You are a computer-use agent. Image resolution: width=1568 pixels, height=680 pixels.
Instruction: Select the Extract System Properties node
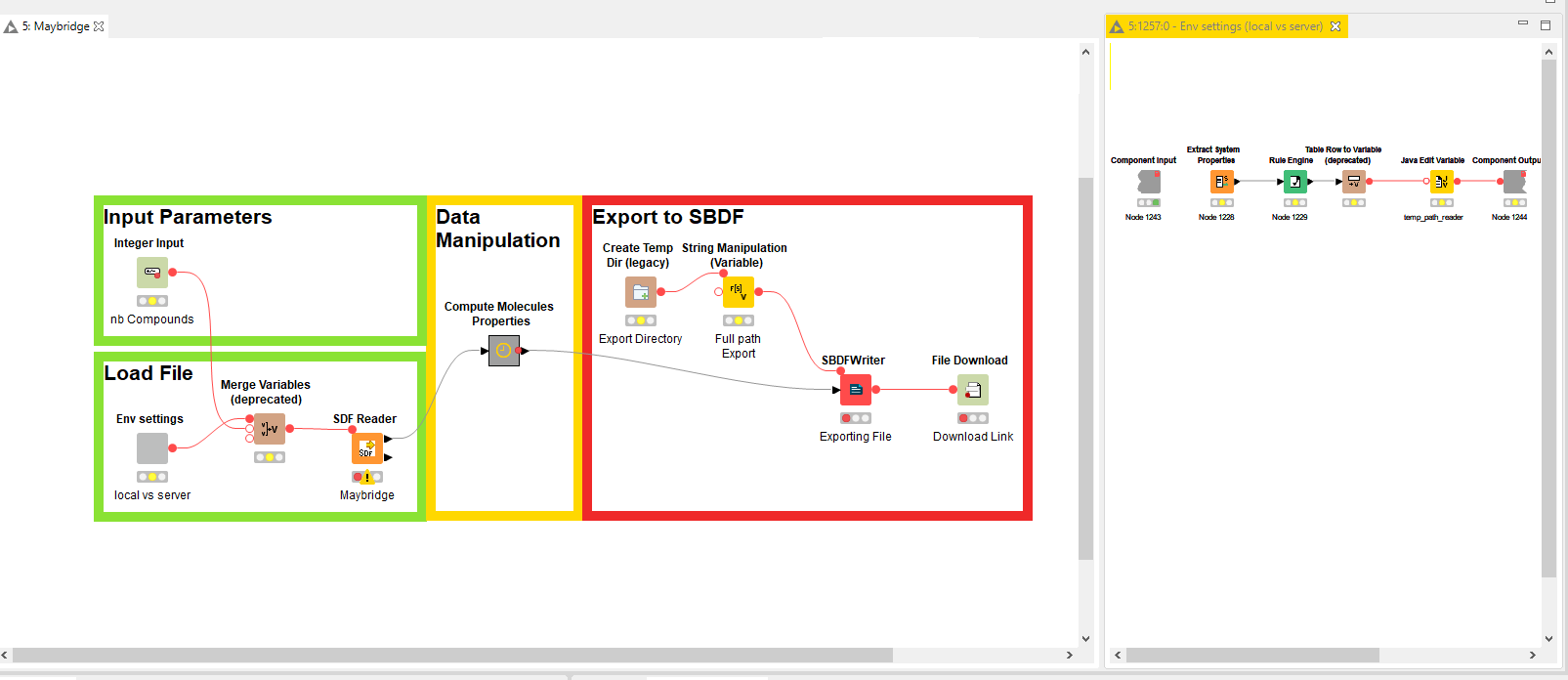[x=1222, y=182]
